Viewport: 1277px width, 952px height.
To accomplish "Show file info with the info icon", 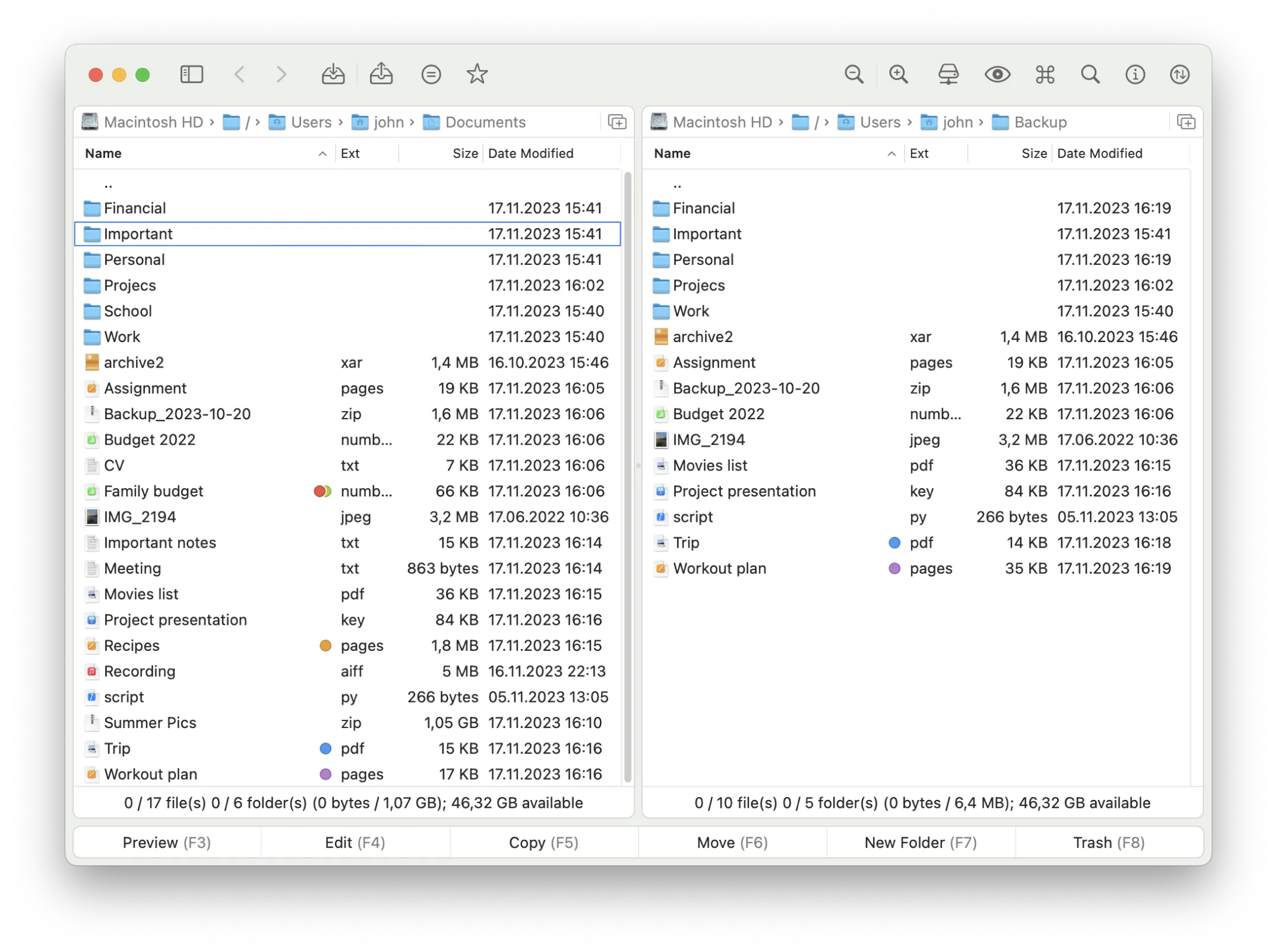I will pyautogui.click(x=1135, y=74).
